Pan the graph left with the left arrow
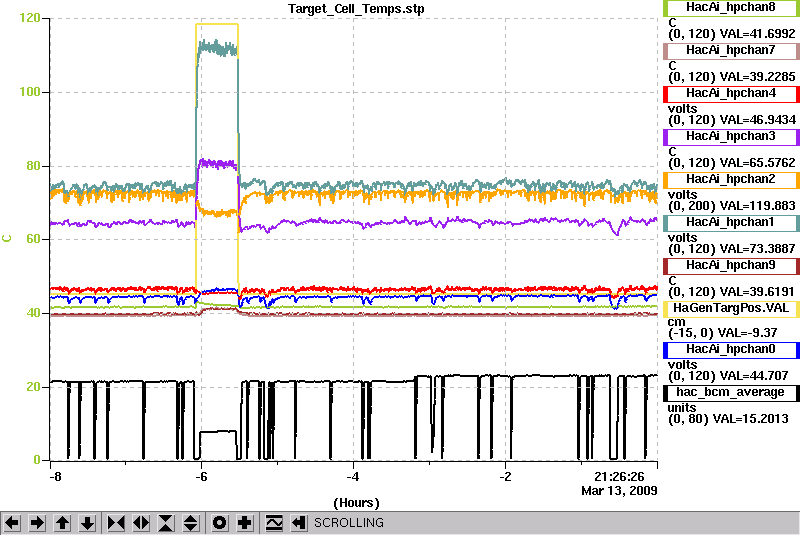Image resolution: width=800 pixels, height=535 pixels. 12,523
